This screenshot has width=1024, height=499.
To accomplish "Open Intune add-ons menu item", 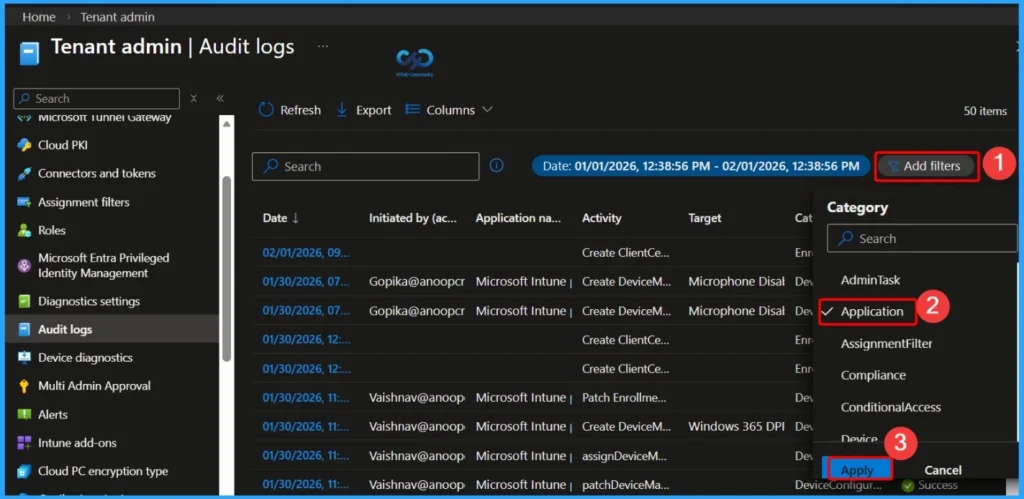I will (77, 443).
